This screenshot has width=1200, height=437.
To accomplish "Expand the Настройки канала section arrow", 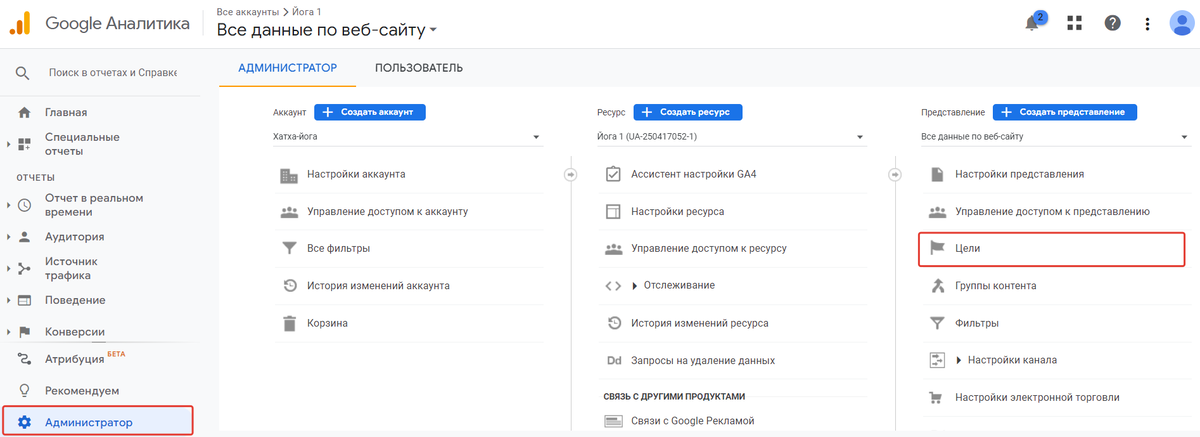I will point(959,360).
